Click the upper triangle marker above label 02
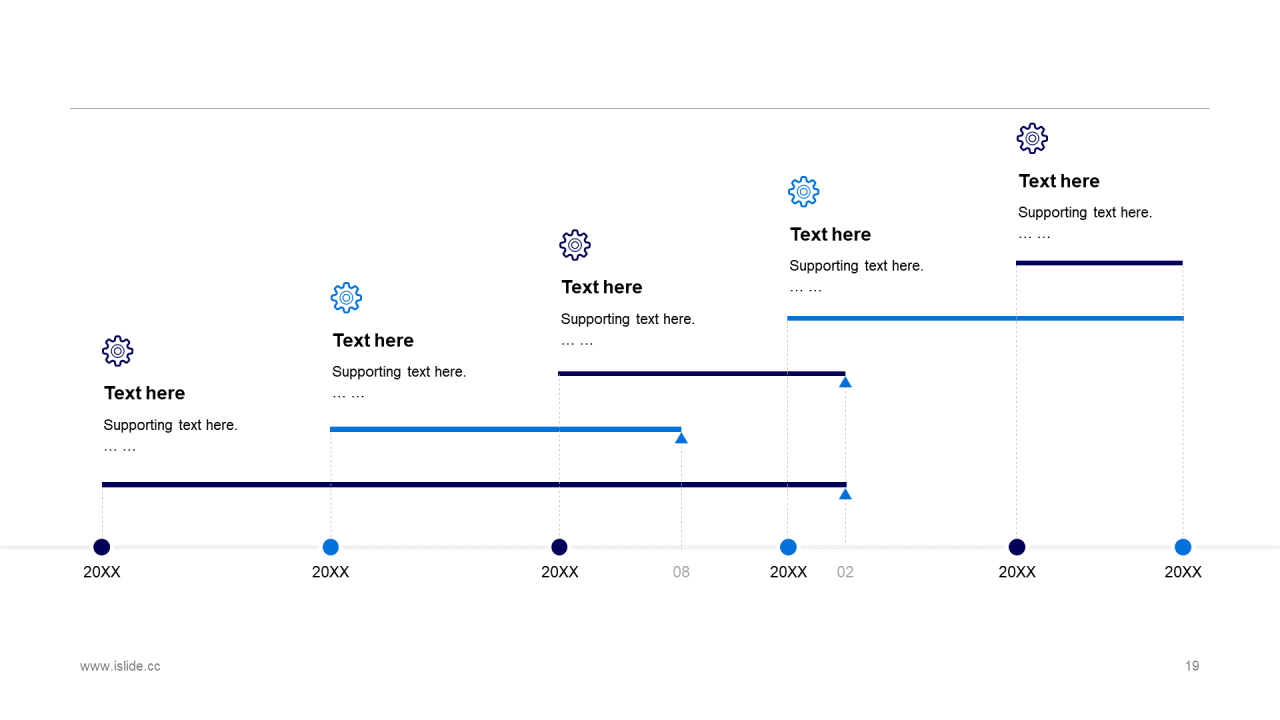The height and width of the screenshot is (720, 1280). (845, 382)
